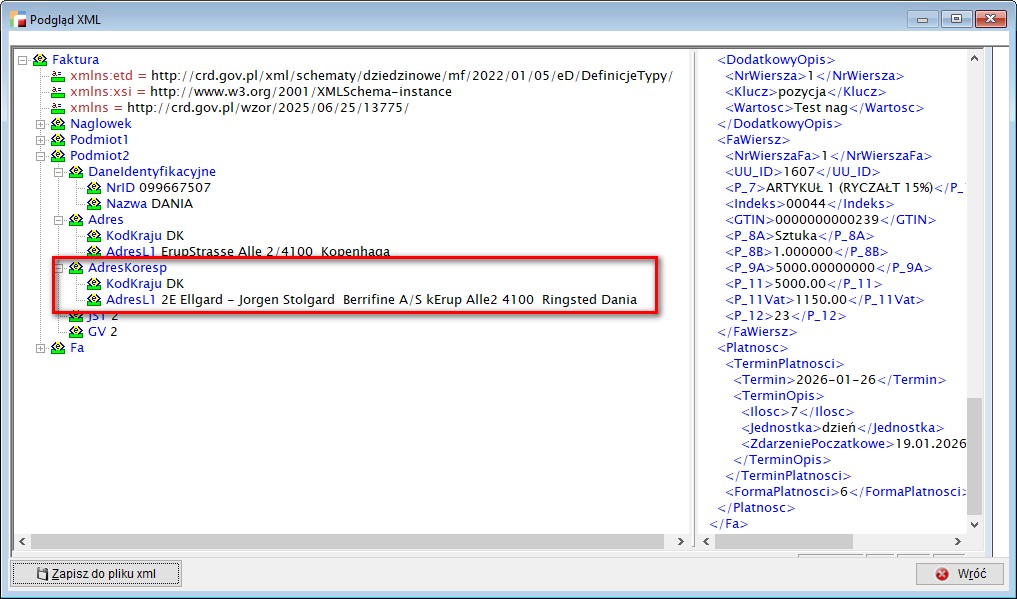Select AdresL1 under AdresKoresp
1017x599 pixels.
click(x=370, y=300)
